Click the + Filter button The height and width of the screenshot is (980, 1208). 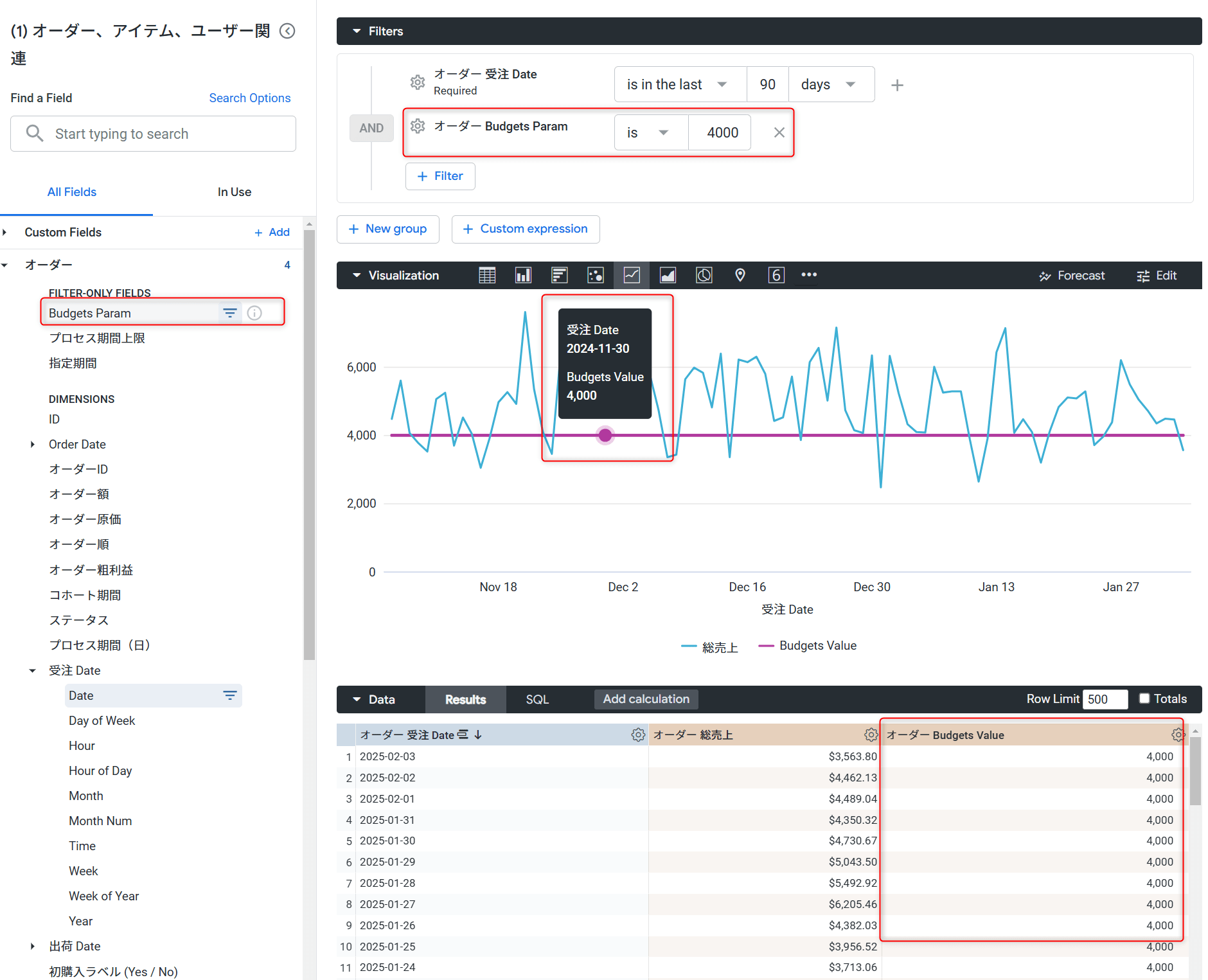440,176
